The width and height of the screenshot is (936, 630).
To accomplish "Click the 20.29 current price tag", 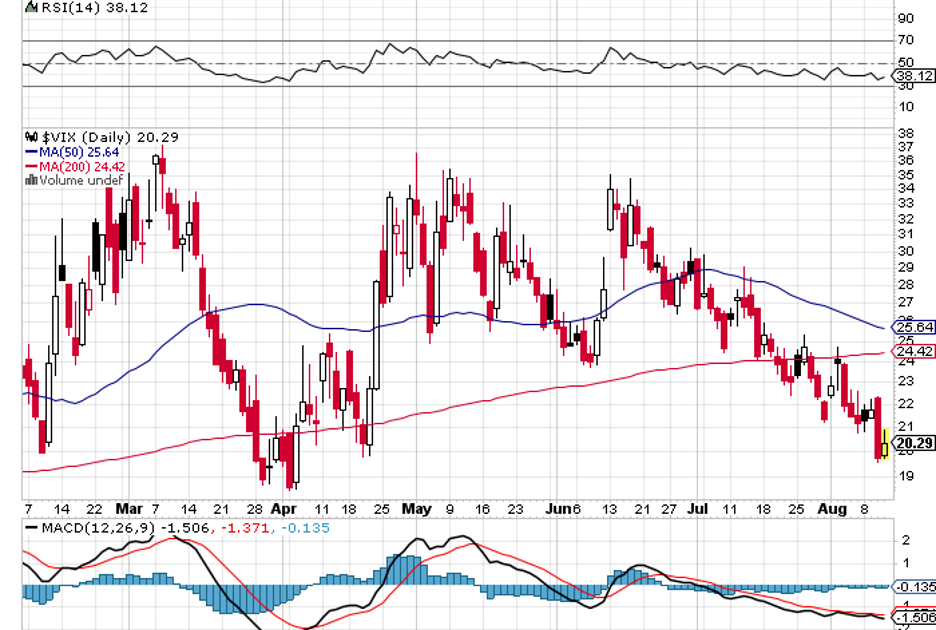I will (915, 444).
